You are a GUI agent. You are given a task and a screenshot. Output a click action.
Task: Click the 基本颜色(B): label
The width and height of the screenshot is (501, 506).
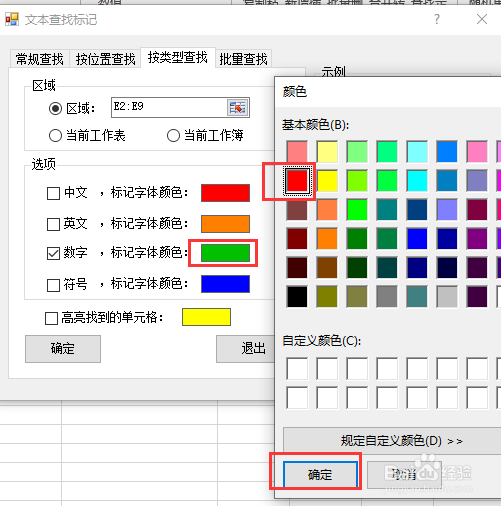coord(315,125)
